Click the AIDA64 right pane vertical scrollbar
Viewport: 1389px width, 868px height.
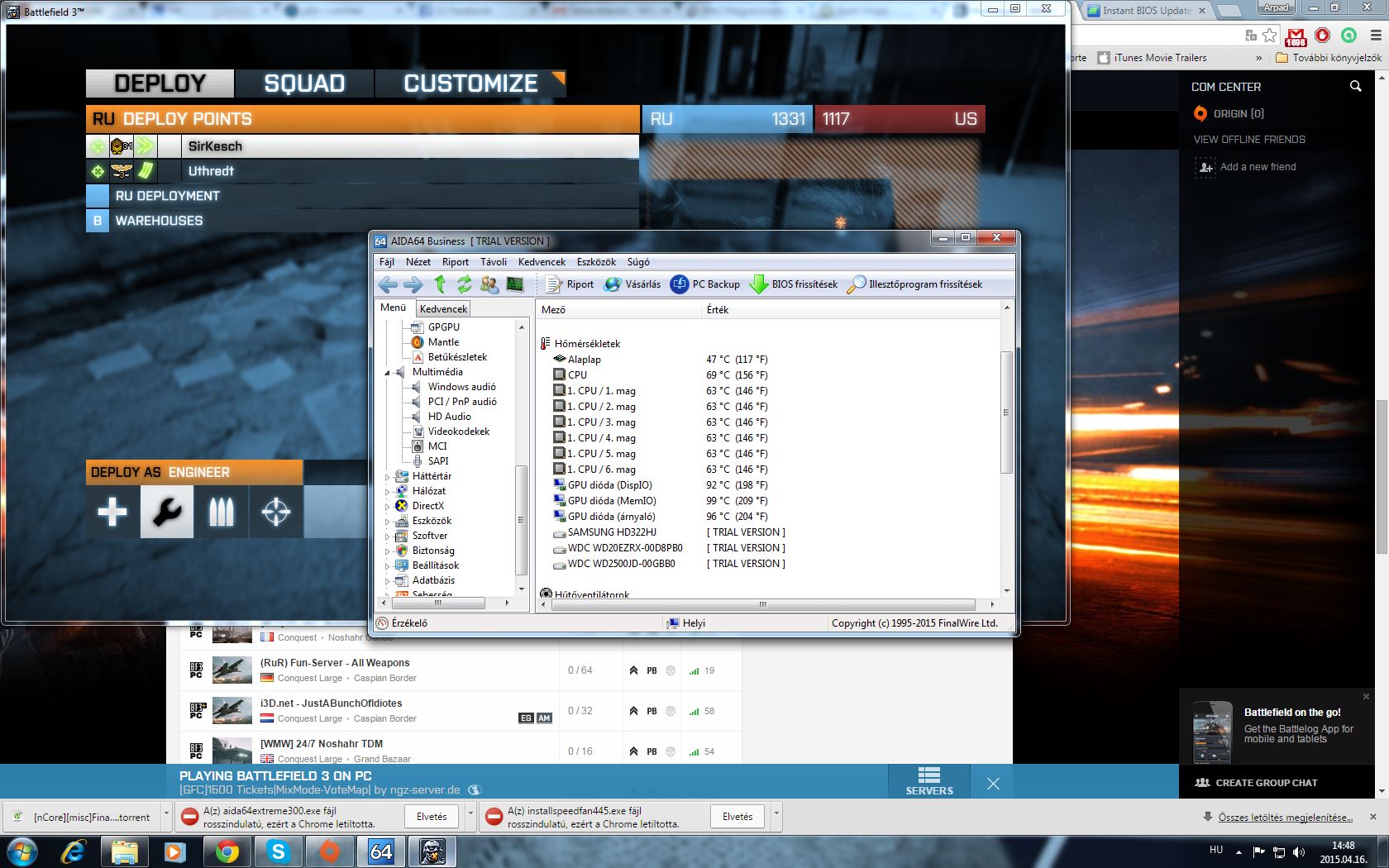tap(1006, 413)
